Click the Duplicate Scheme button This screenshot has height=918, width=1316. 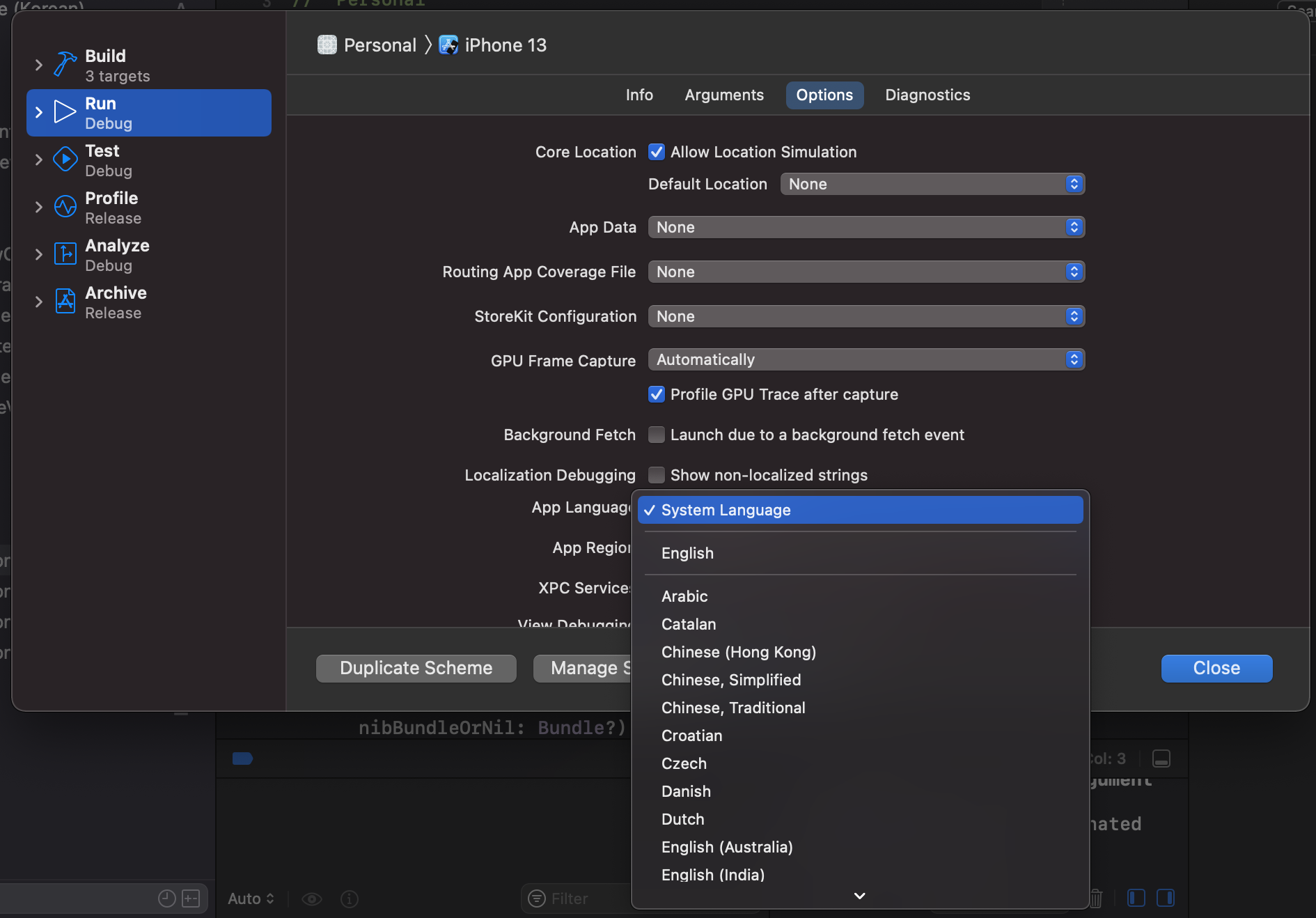click(416, 668)
